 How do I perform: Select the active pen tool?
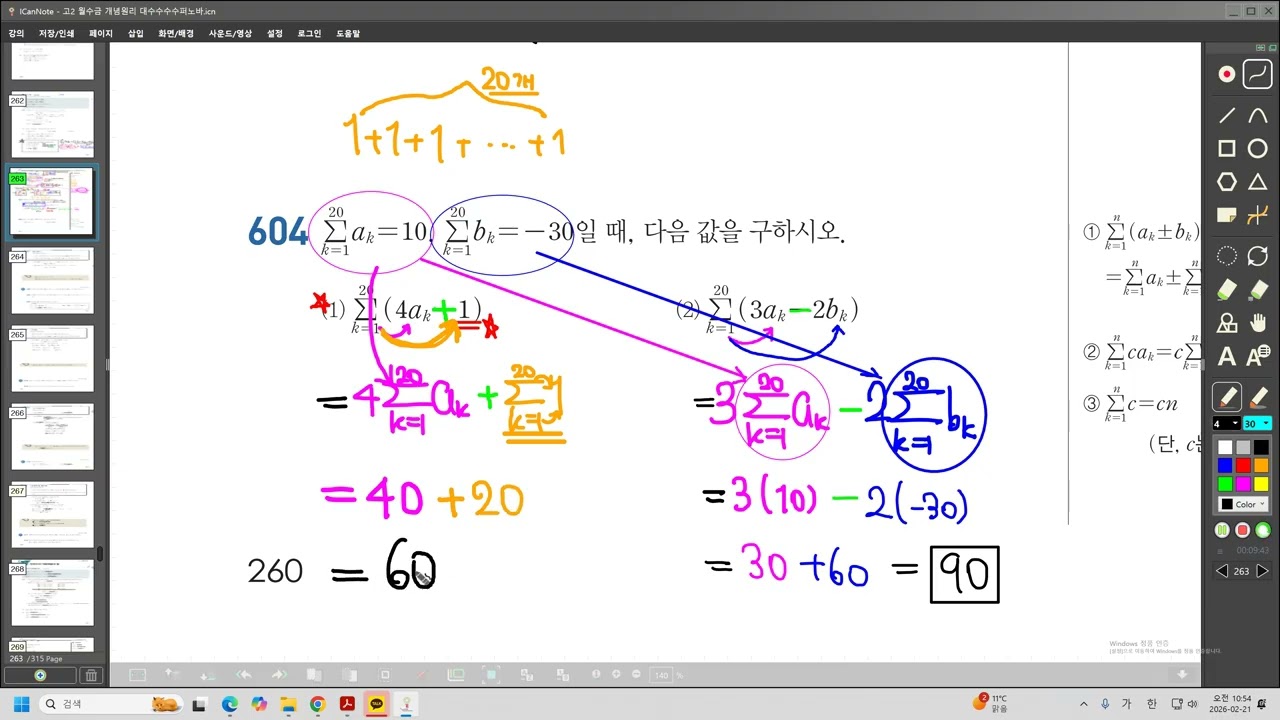tap(1227, 397)
